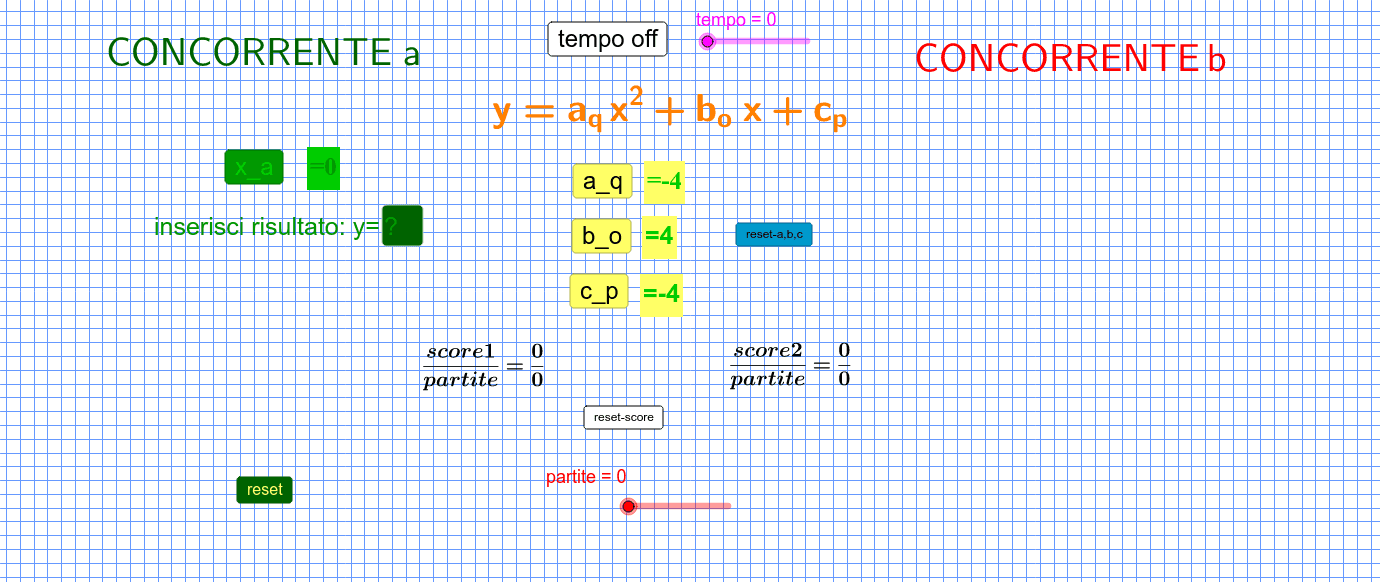Click the x_a green button

[x=254, y=167]
